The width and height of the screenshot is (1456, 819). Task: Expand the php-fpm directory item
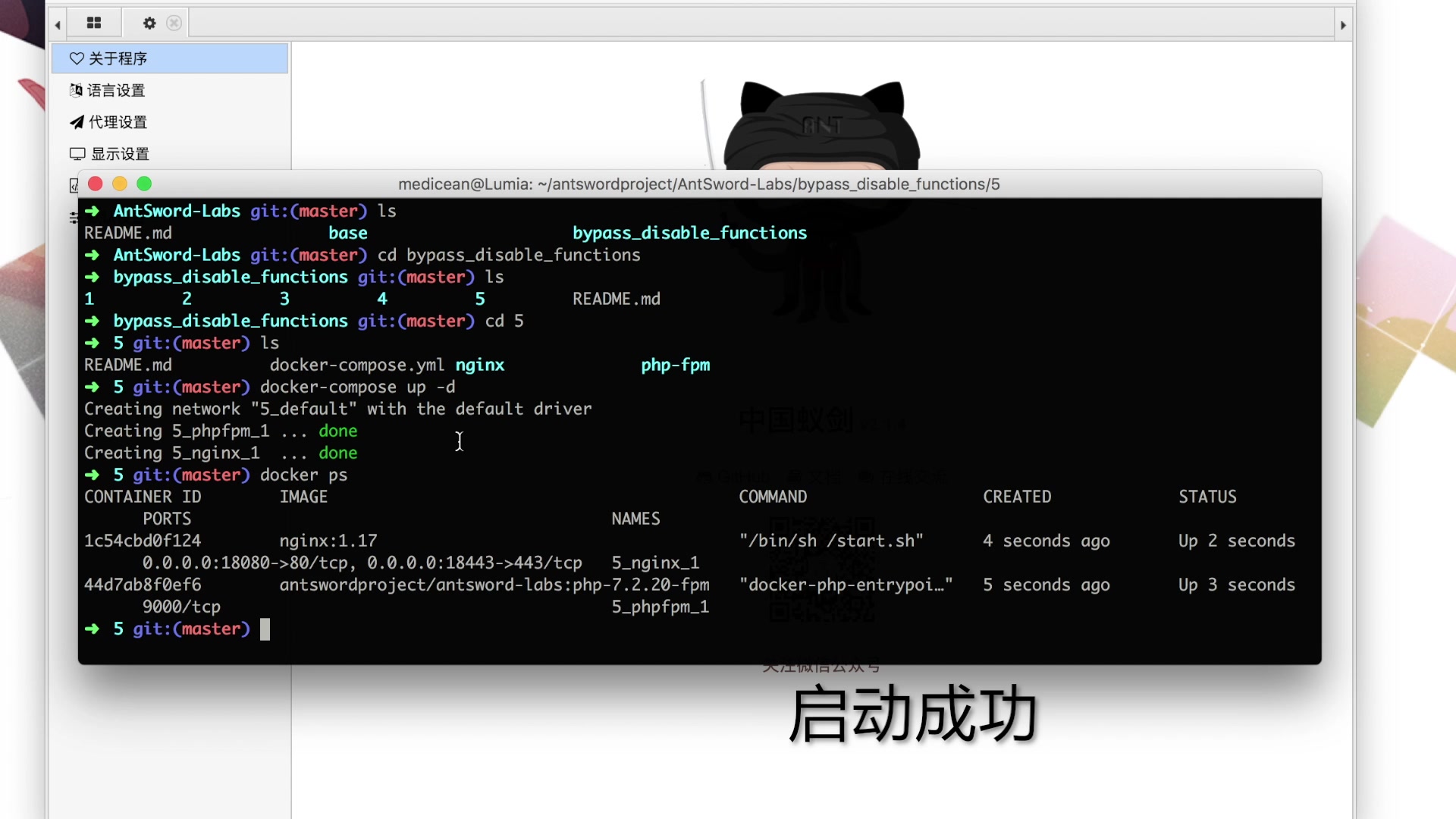tap(675, 364)
